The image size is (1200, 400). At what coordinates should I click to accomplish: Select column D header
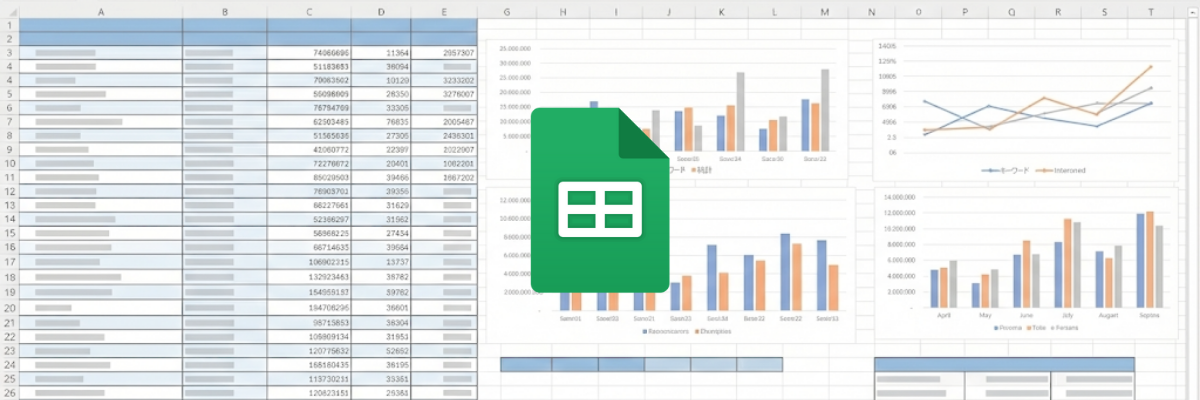click(381, 11)
